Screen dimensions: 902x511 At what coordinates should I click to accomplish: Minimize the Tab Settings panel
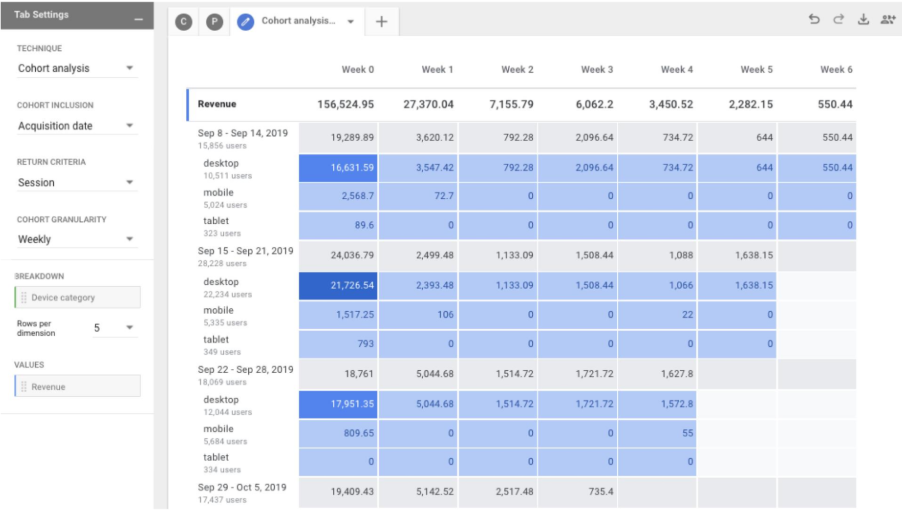coord(138,20)
